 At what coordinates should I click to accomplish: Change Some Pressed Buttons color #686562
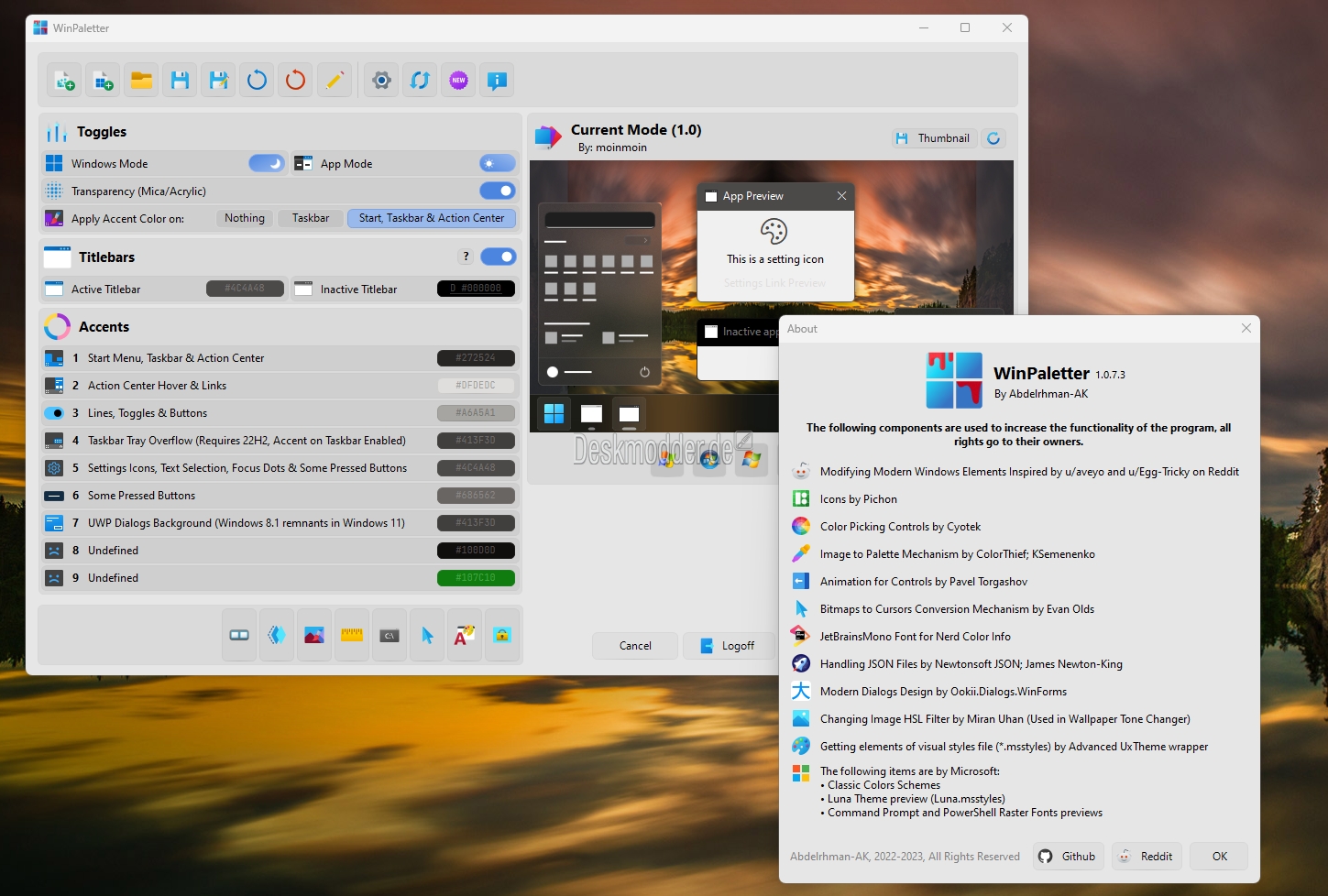coord(476,496)
